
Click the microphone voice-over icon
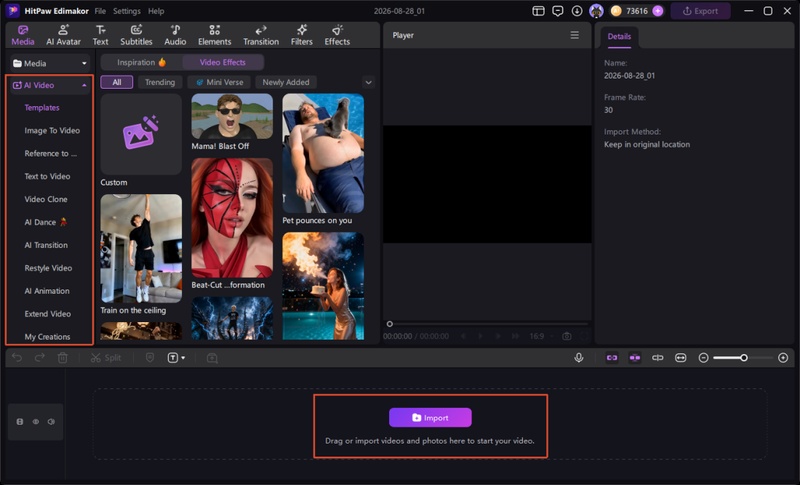point(579,358)
